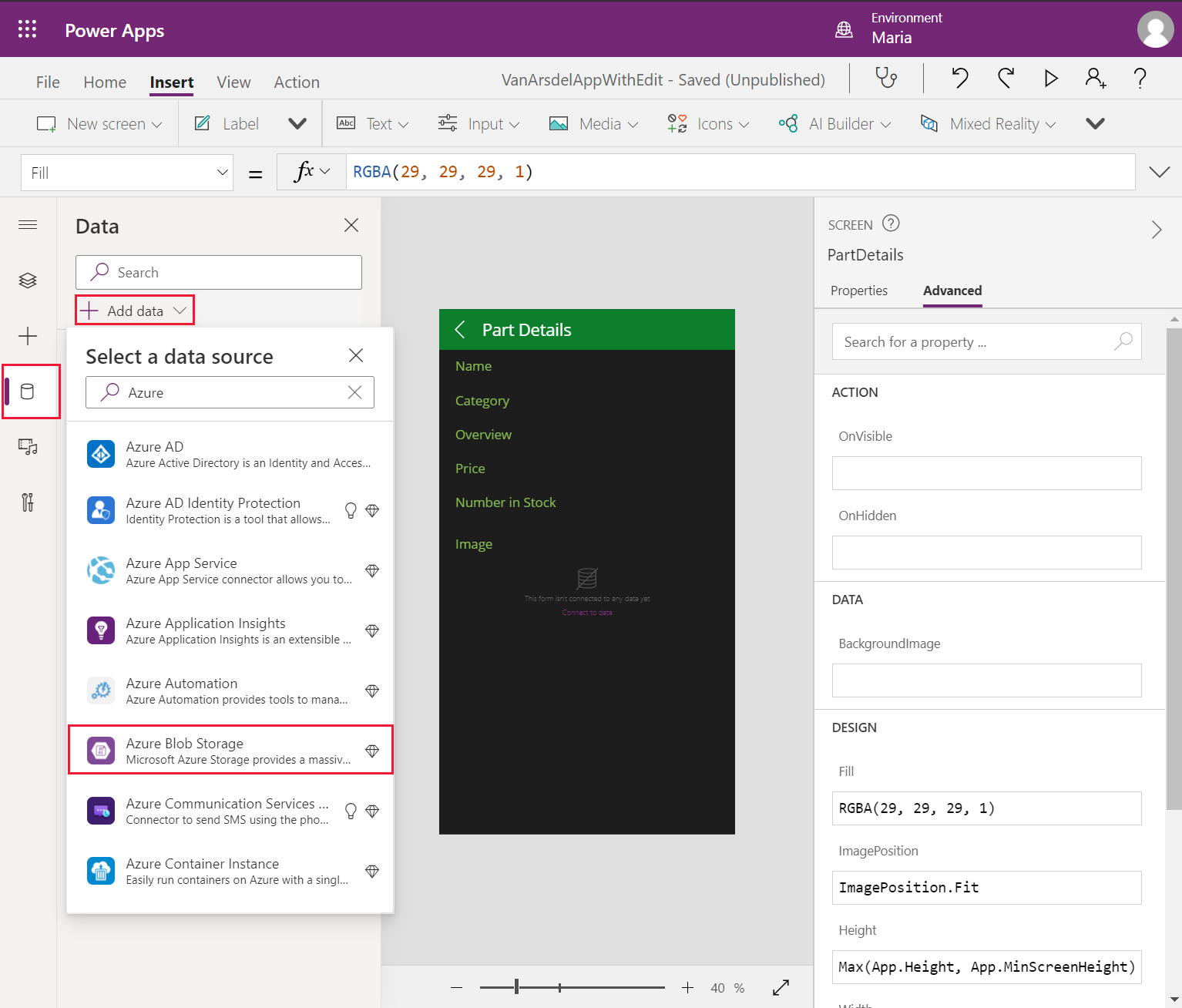Choose the Azure AD connector
This screenshot has height=1008, width=1182.
tap(230, 454)
